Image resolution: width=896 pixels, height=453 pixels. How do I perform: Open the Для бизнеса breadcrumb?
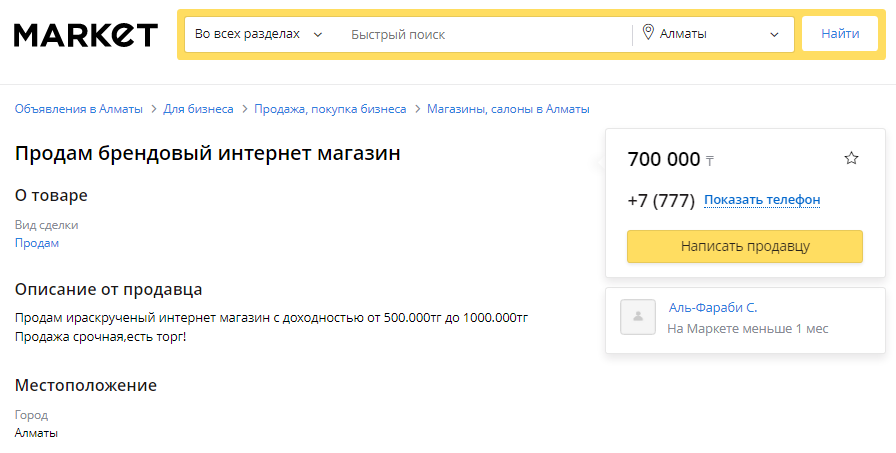[198, 109]
